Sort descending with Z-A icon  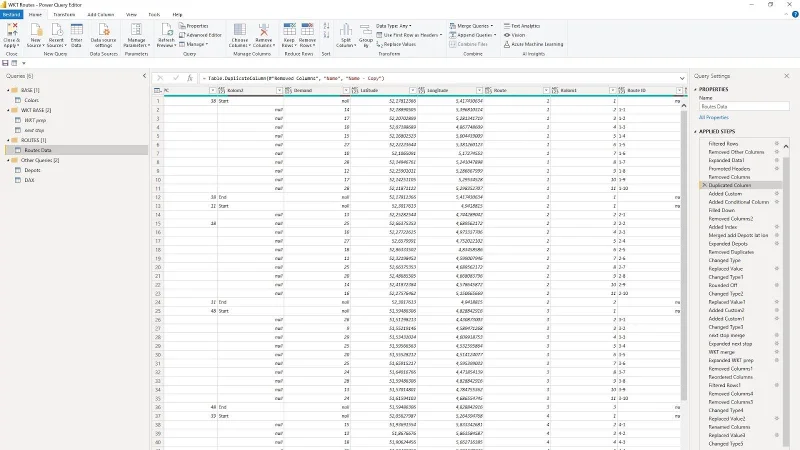pyautogui.click(x=326, y=35)
